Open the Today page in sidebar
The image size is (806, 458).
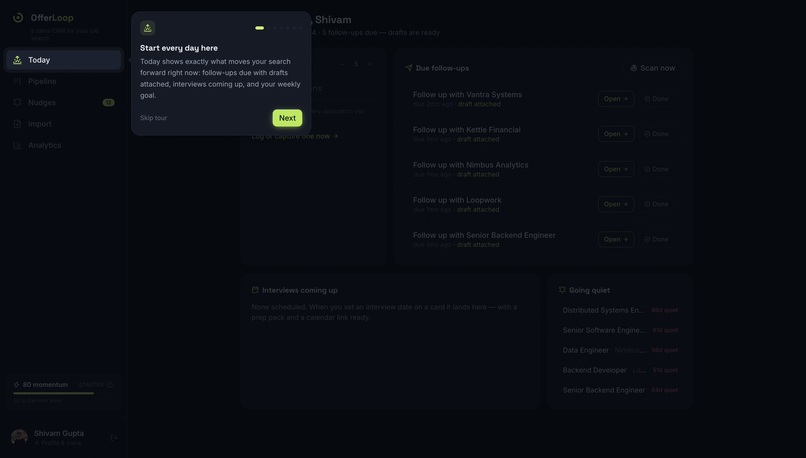[x=64, y=60]
